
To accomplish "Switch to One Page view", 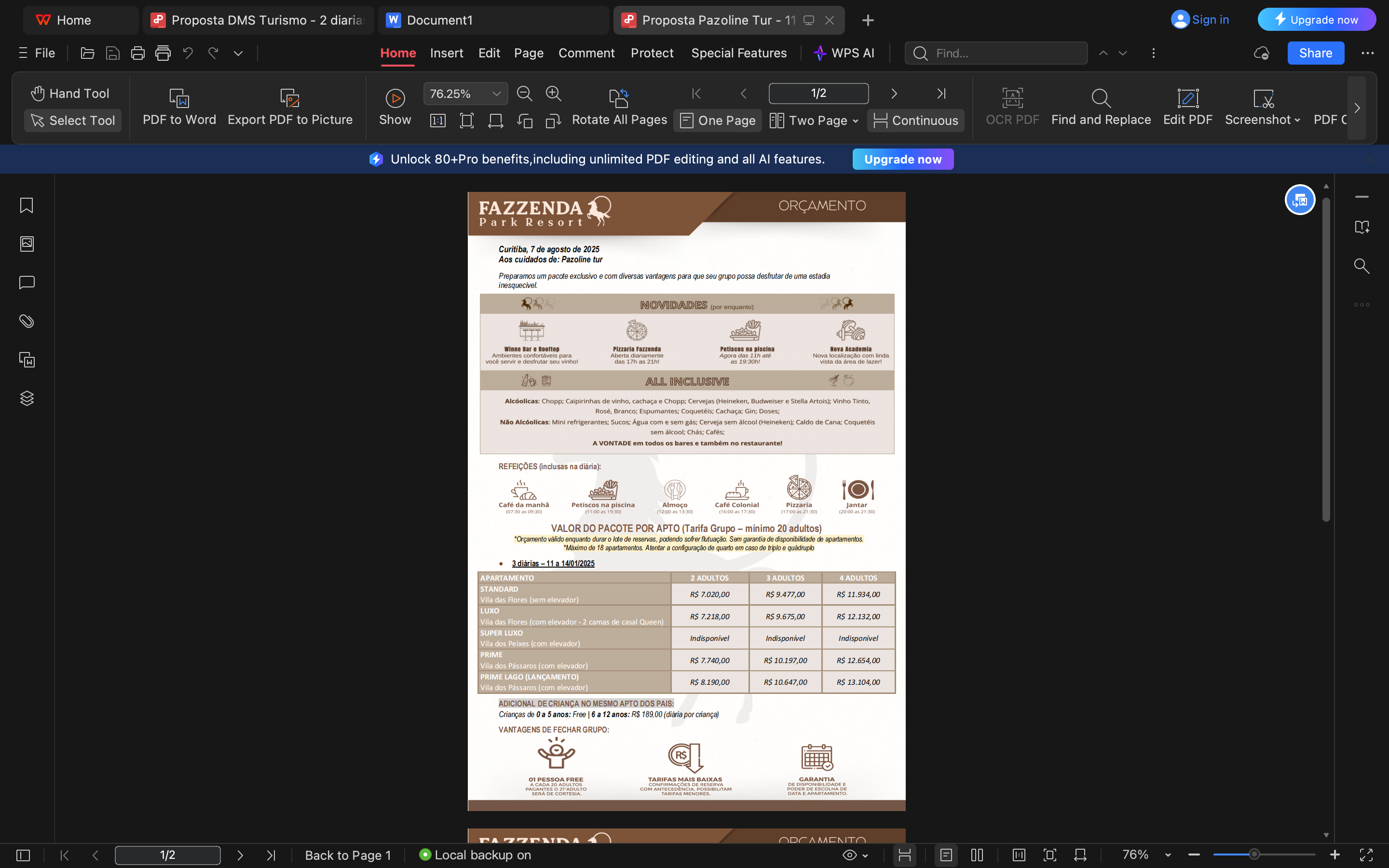I will [718, 121].
